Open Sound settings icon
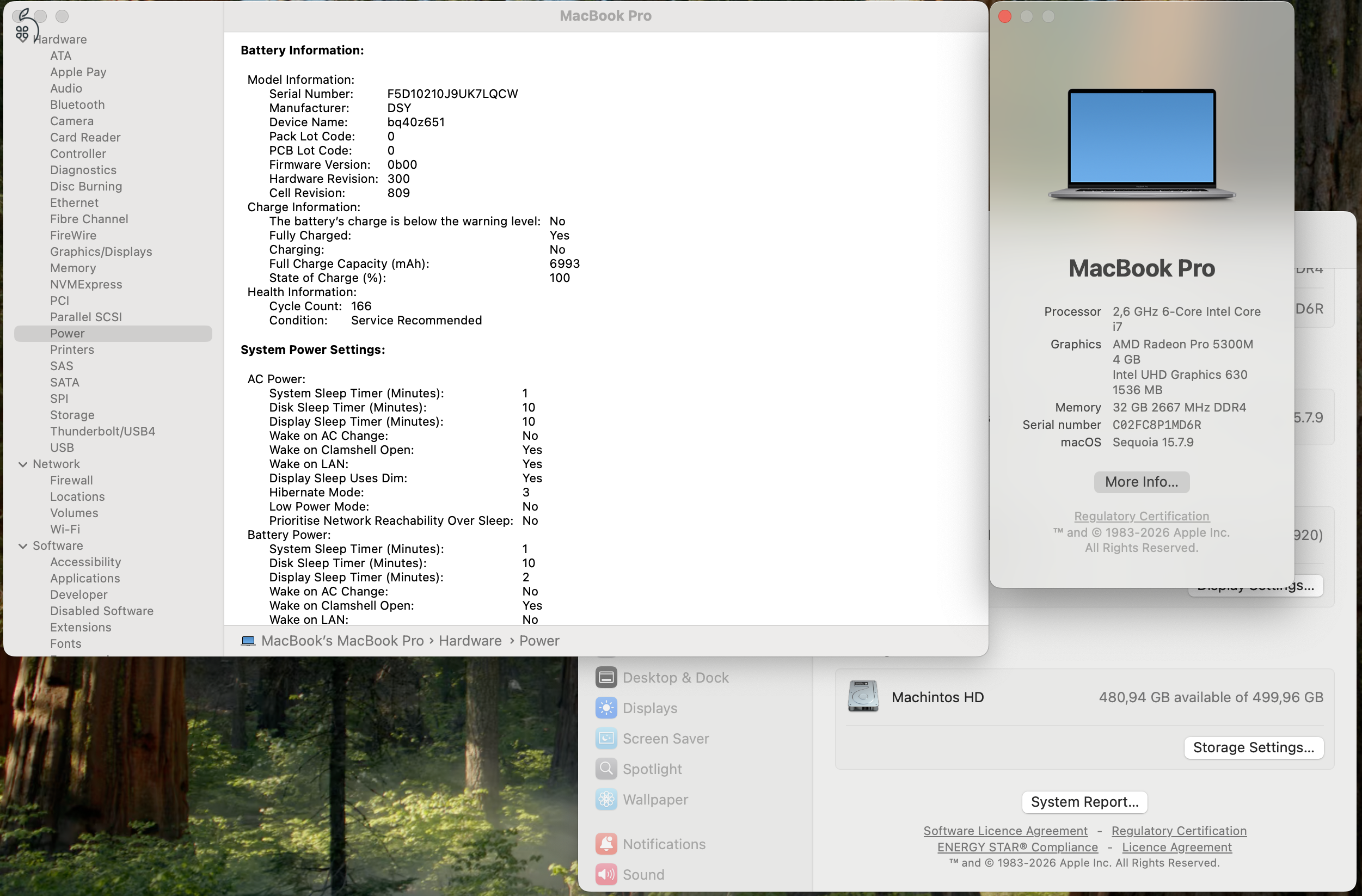The width and height of the screenshot is (1362, 896). pos(606,874)
